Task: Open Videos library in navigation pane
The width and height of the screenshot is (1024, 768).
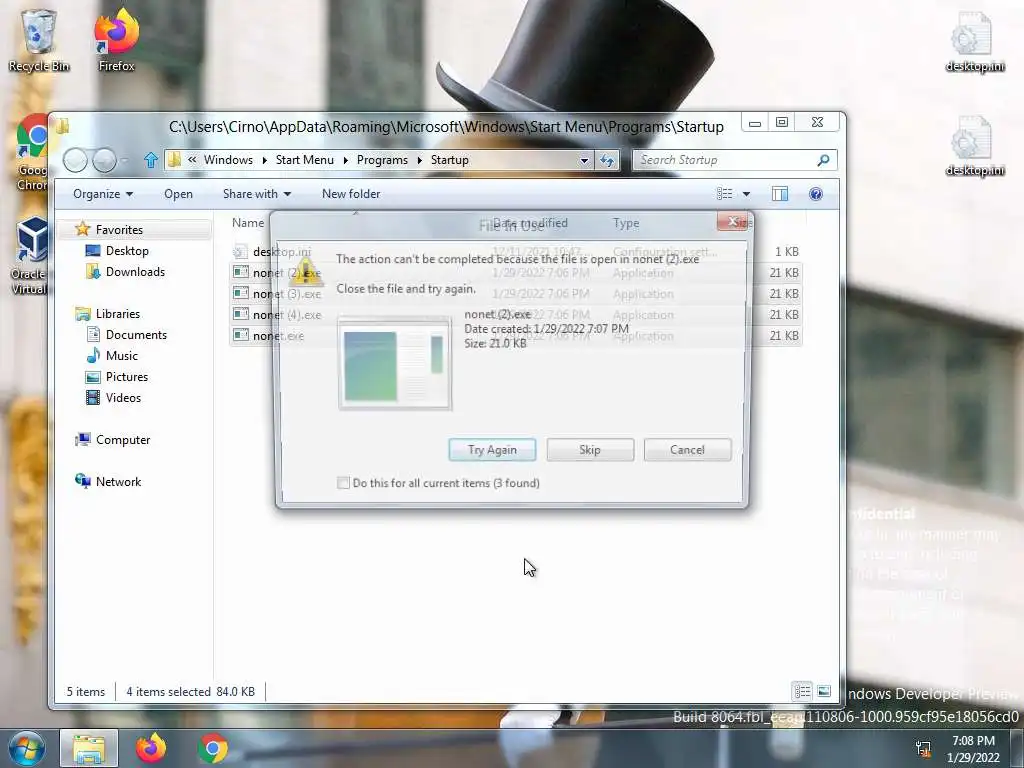Action: pyautogui.click(x=123, y=398)
